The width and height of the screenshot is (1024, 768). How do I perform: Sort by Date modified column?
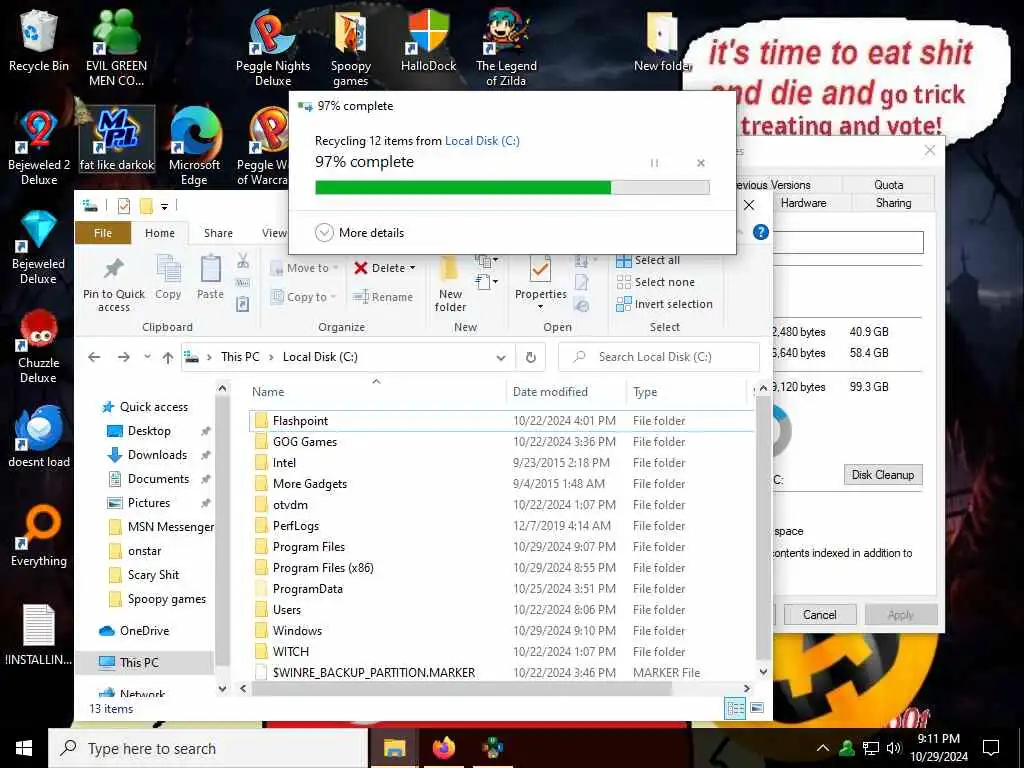566,392
